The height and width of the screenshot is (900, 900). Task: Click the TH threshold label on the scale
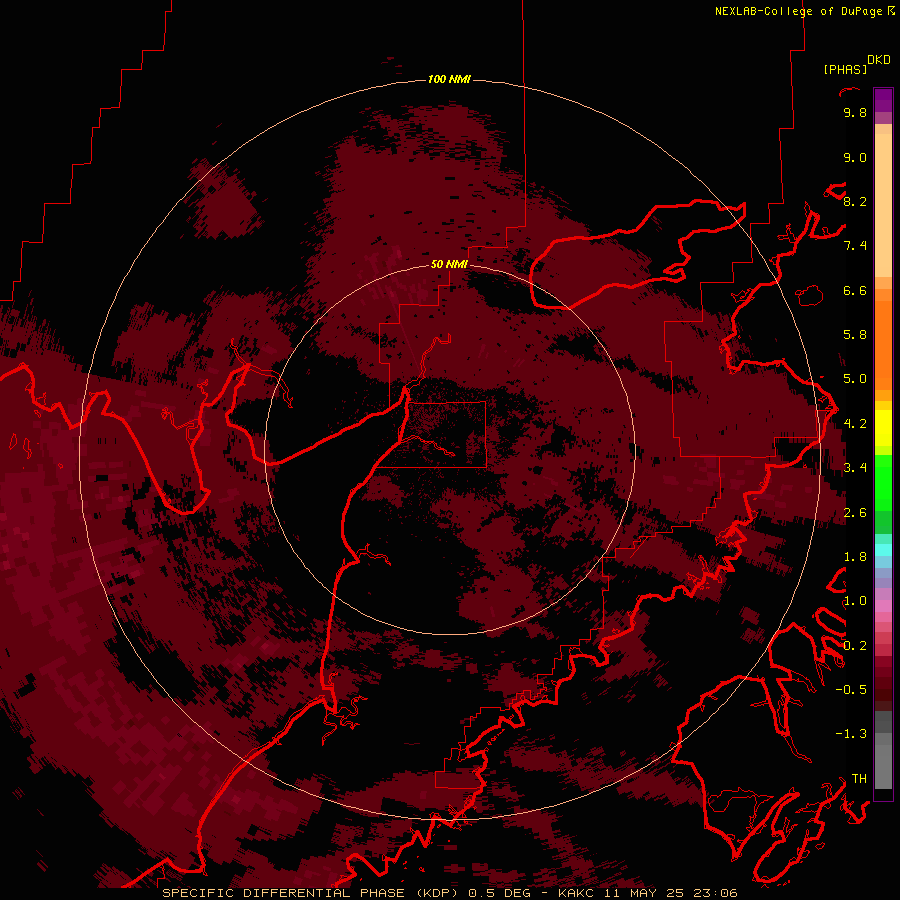(859, 779)
